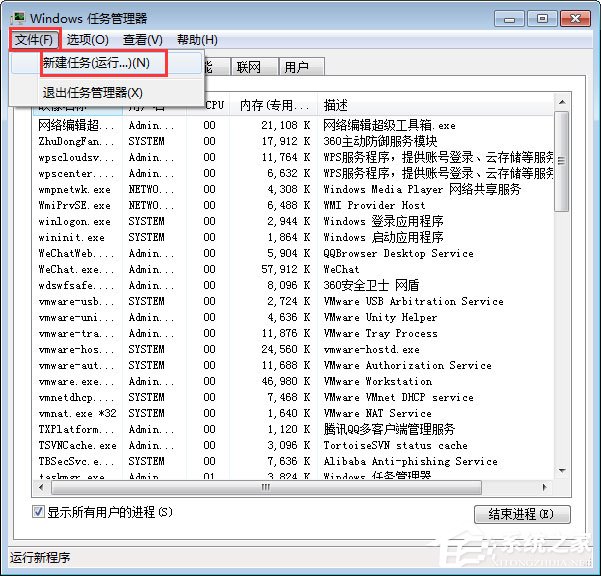601x576 pixels.
Task: Select the vmware.exe... process row
Action: pos(293,381)
